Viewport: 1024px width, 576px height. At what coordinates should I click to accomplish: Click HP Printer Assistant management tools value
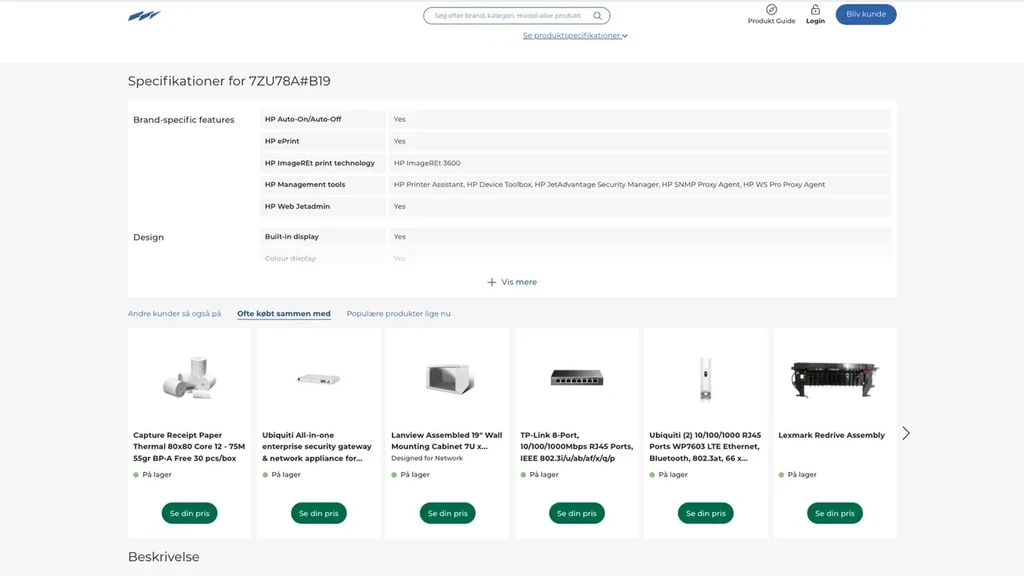(609, 185)
